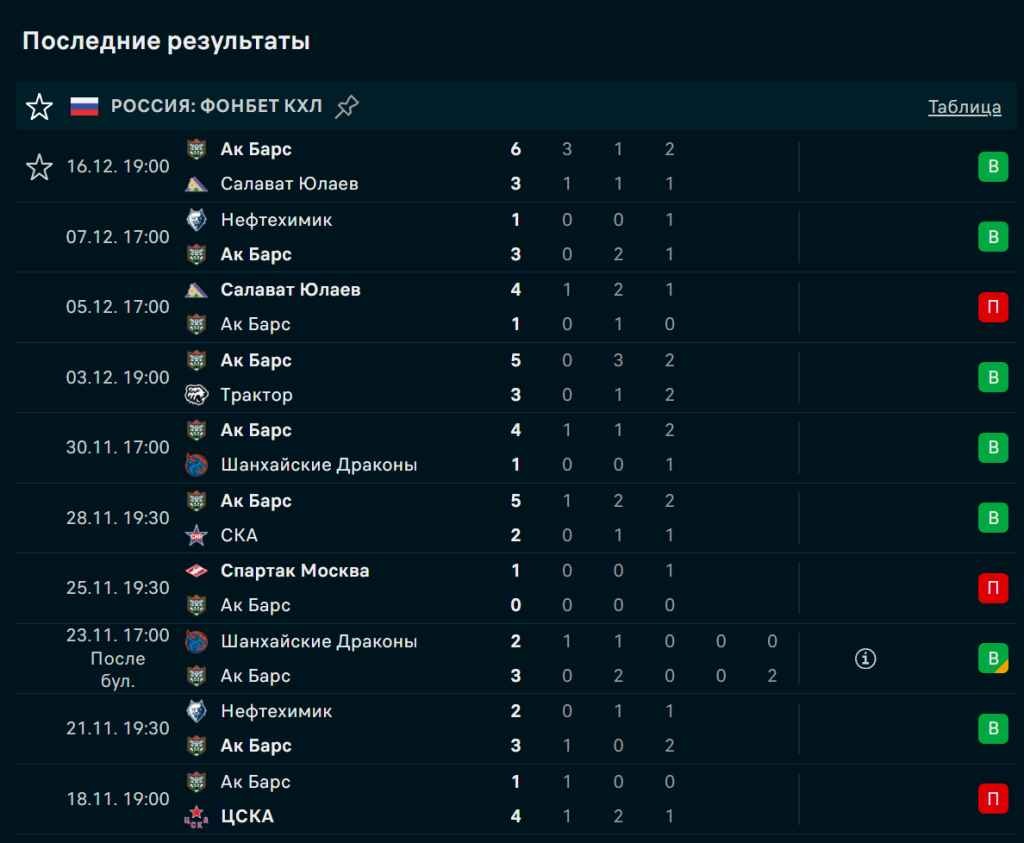Click the Трактор team logo
This screenshot has height=843, width=1024.
197,395
